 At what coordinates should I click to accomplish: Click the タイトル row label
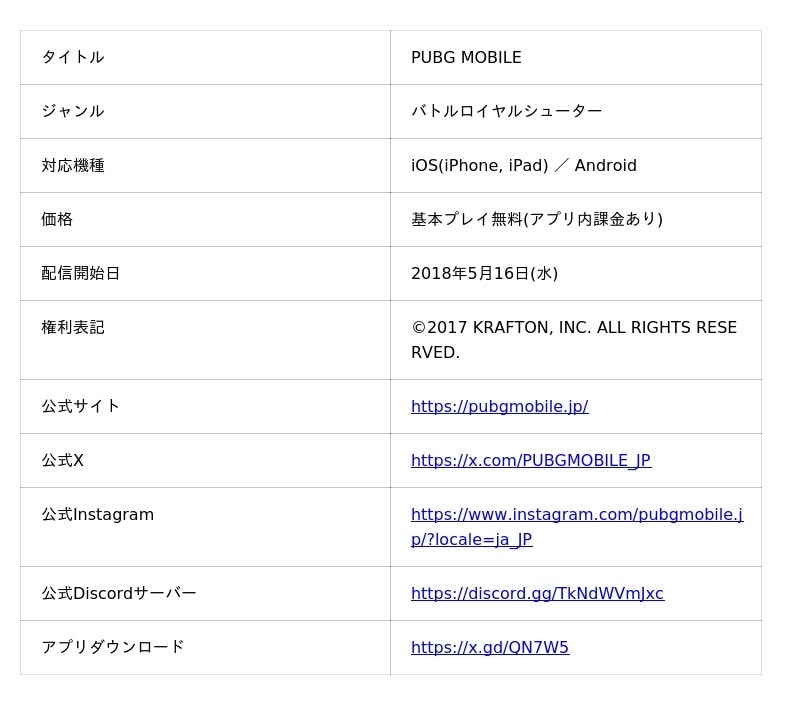[x=72, y=58]
